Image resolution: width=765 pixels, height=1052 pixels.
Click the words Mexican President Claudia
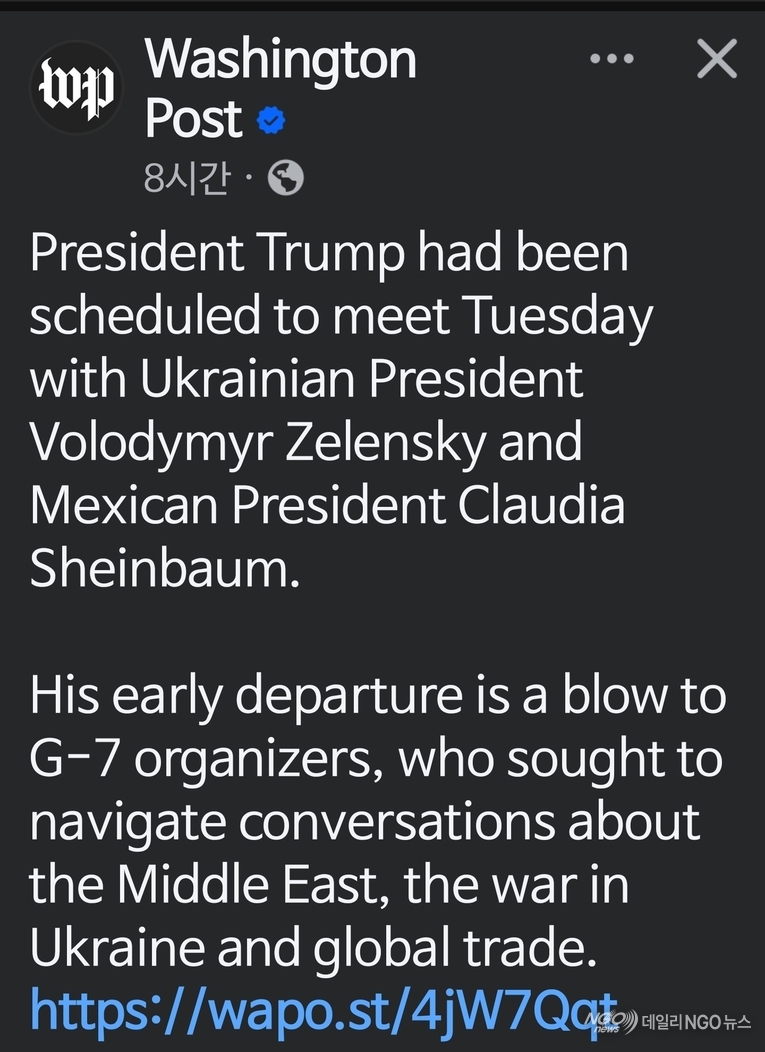click(x=327, y=505)
